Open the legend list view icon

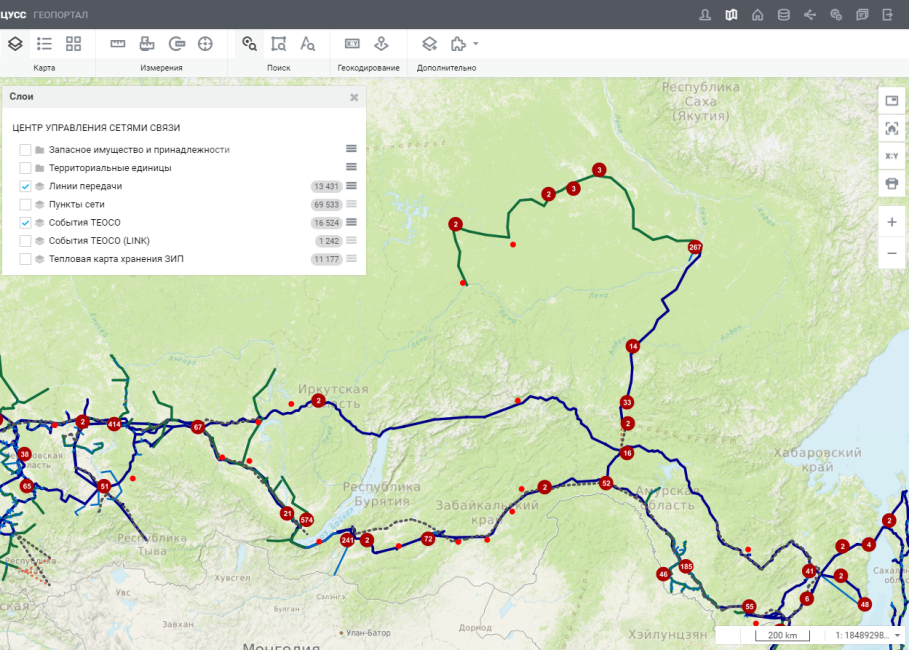[x=44, y=44]
